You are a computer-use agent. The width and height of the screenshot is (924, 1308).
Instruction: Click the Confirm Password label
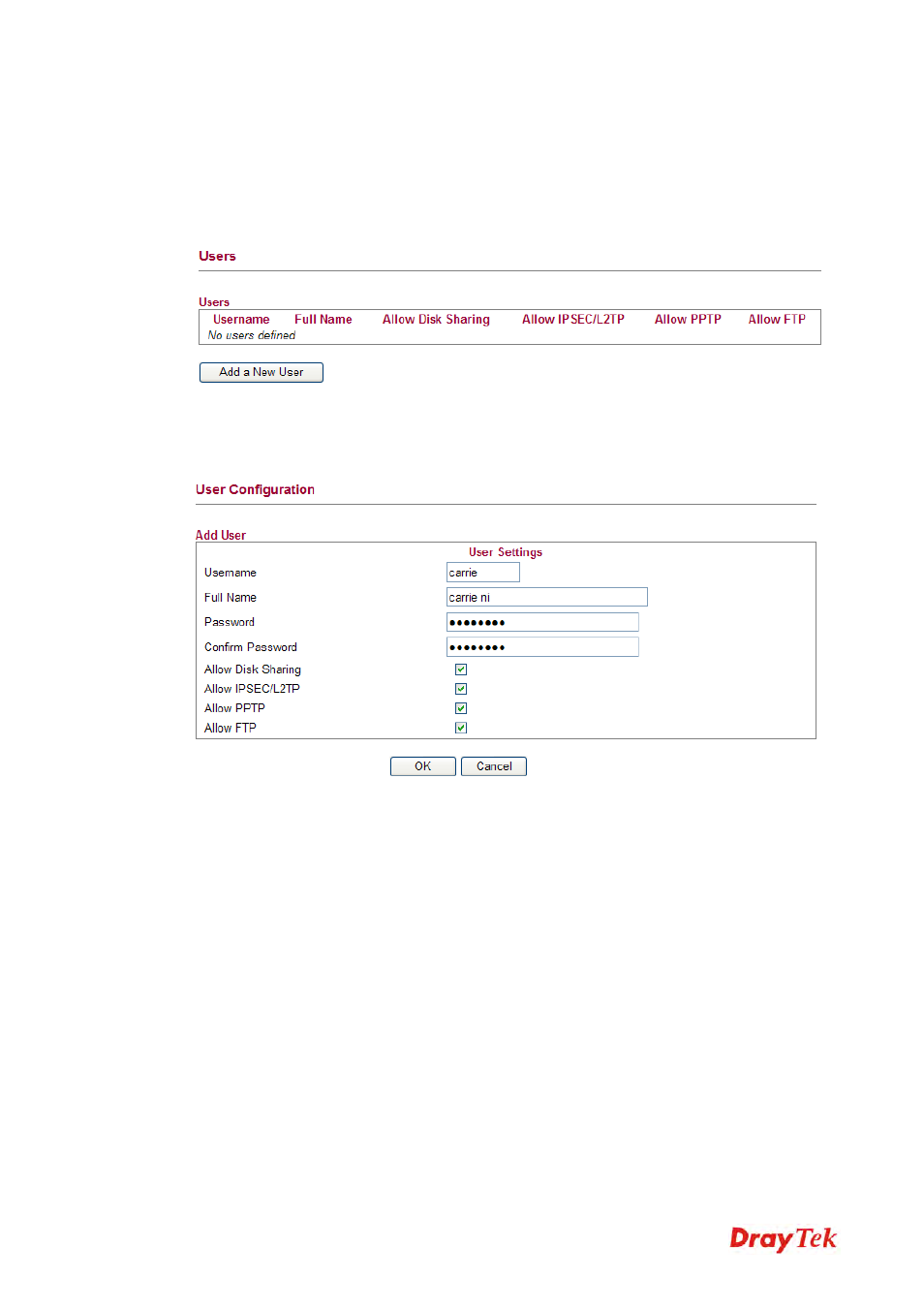(x=251, y=647)
